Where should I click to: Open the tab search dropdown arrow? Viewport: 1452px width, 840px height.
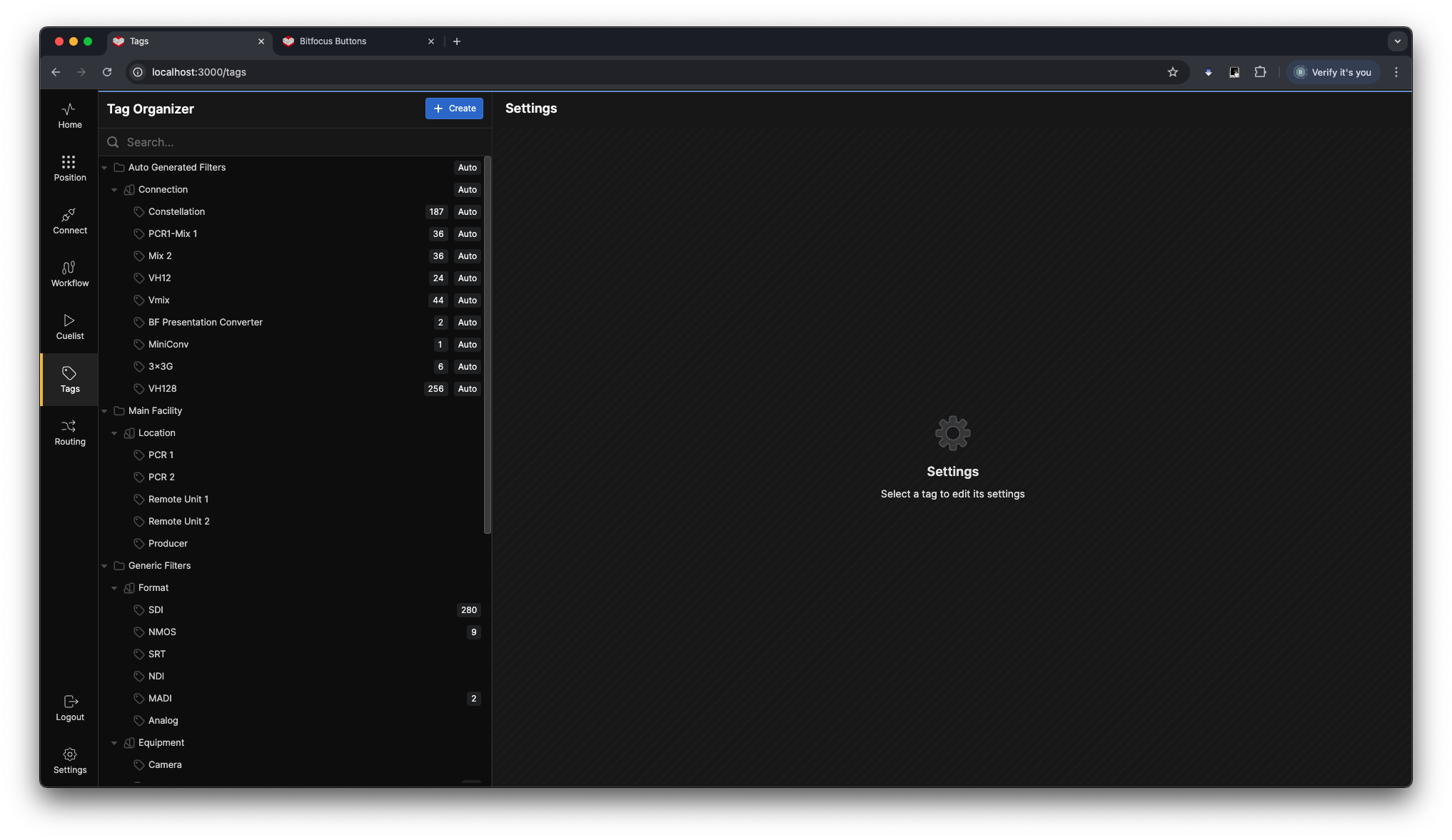pos(1397,41)
